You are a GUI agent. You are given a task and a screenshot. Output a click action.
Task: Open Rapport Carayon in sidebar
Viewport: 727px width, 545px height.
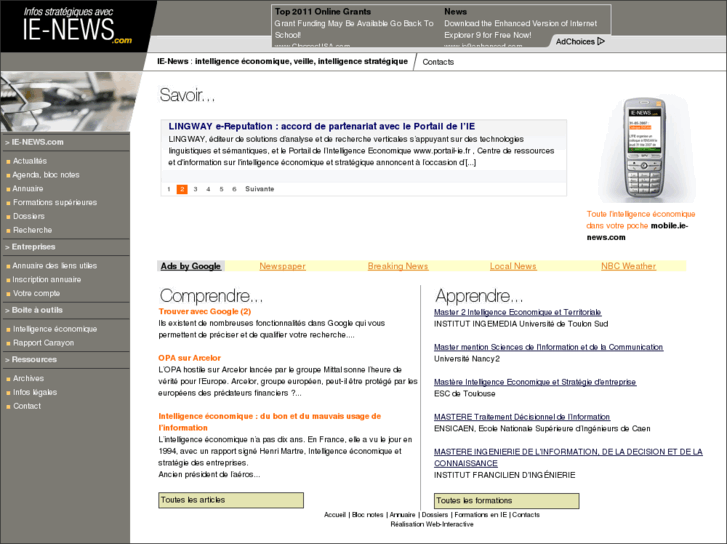pyautogui.click(x=43, y=343)
